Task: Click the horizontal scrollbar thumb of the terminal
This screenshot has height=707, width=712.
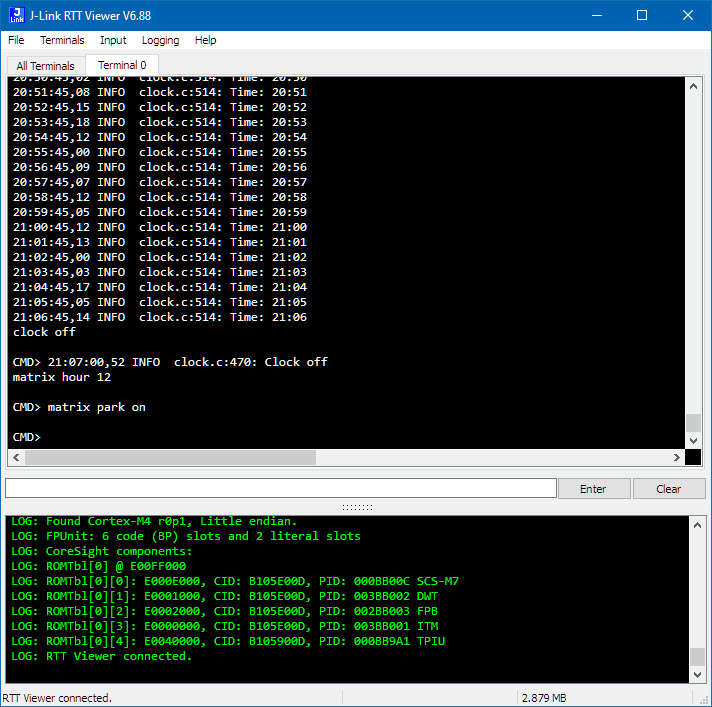Action: click(170, 458)
